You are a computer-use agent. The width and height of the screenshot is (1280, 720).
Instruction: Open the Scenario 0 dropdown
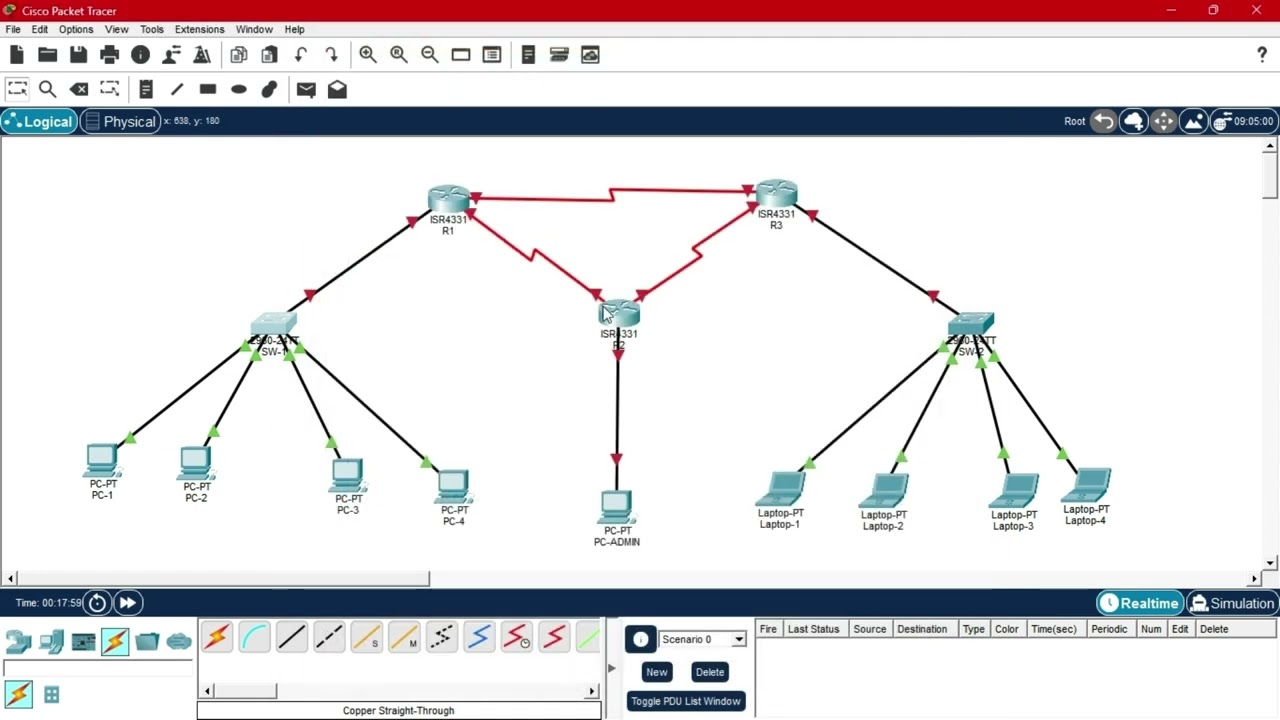tap(702, 639)
